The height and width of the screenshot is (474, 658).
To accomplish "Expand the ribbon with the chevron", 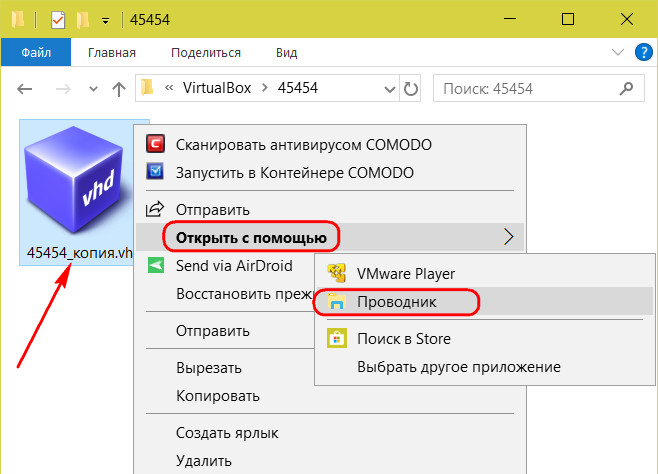I will pos(618,52).
